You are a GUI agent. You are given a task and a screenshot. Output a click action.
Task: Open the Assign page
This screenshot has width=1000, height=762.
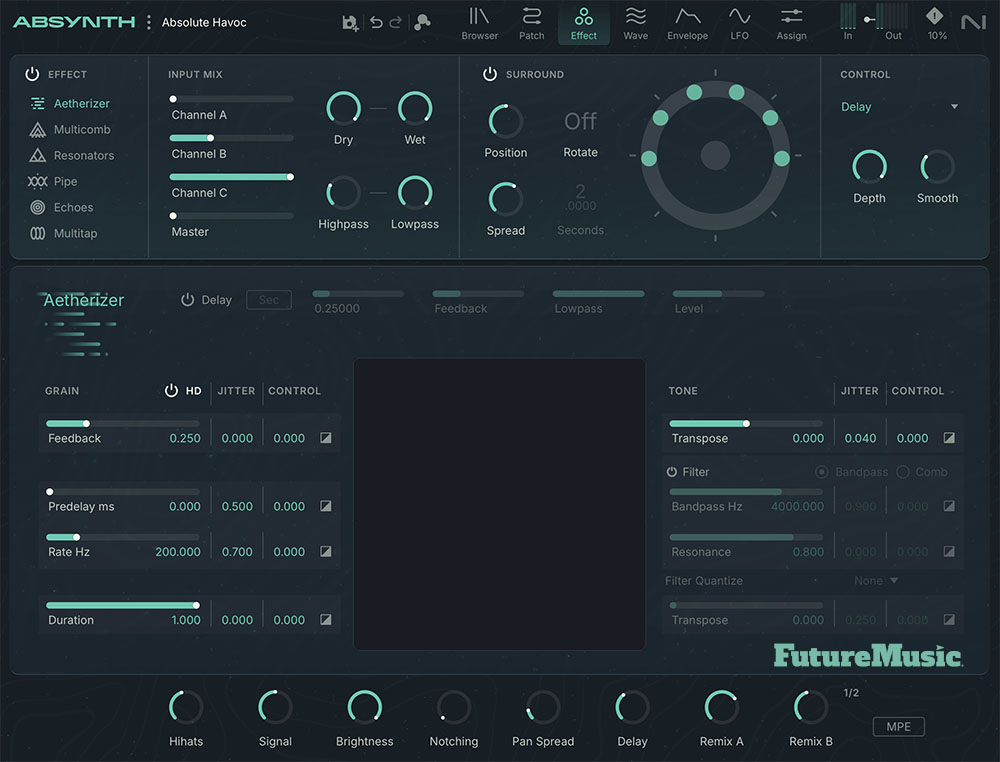point(791,24)
